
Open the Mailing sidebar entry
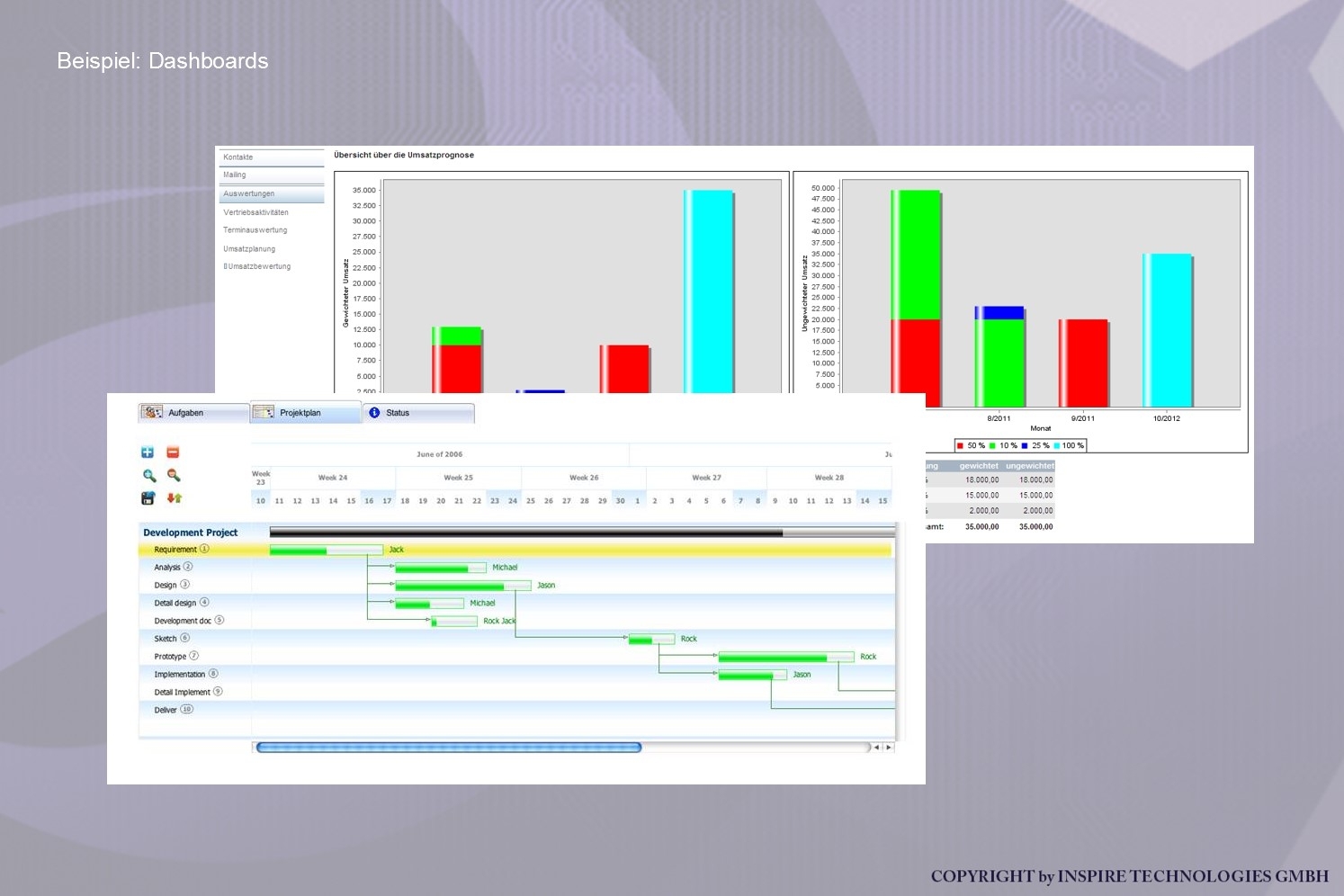[272, 175]
